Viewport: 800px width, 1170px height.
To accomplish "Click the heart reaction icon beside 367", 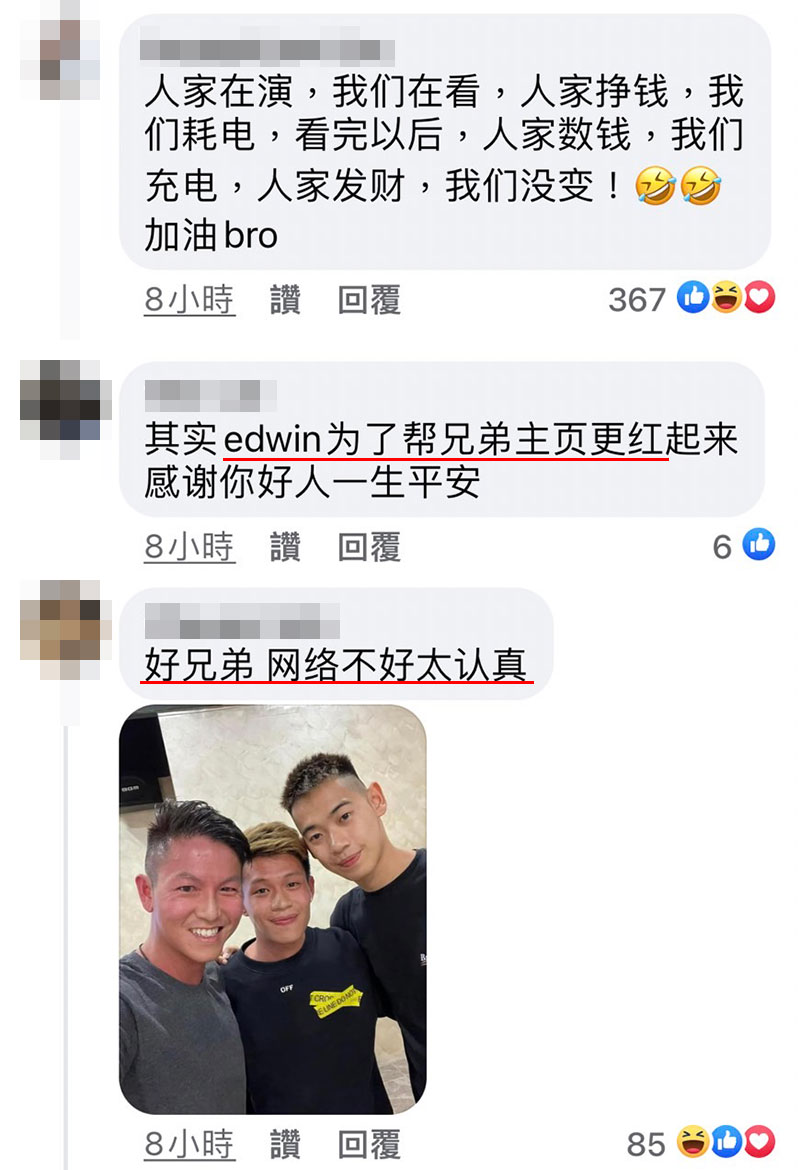I will pos(759,298).
